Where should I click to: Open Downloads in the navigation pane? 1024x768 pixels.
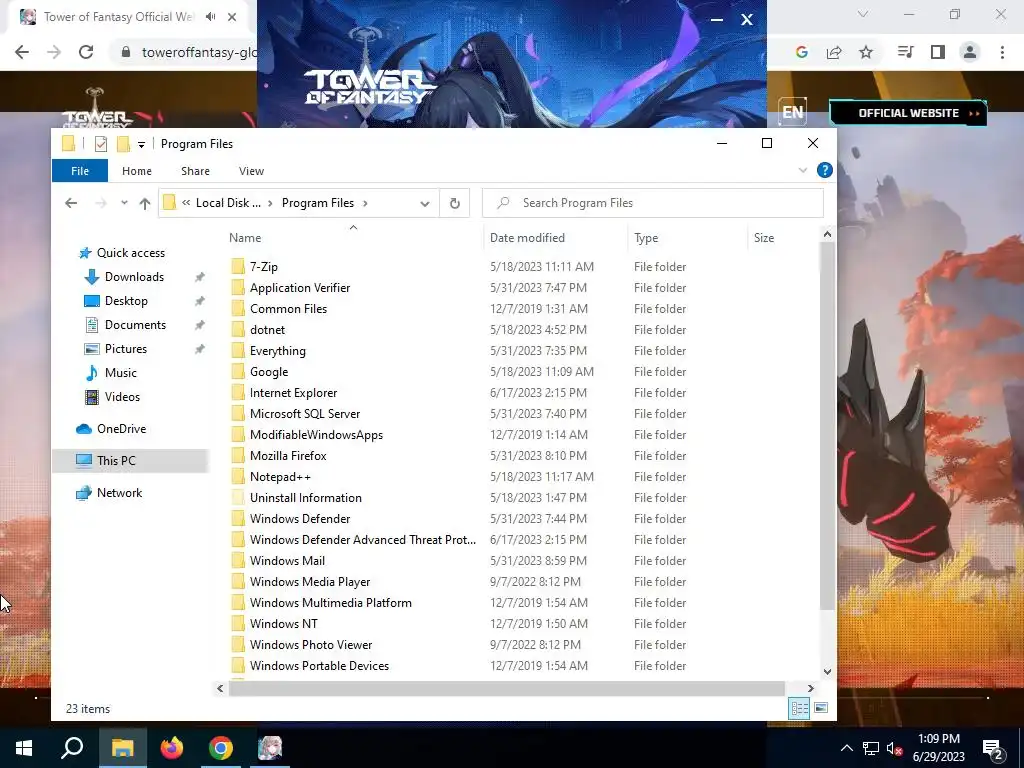[x=134, y=277]
